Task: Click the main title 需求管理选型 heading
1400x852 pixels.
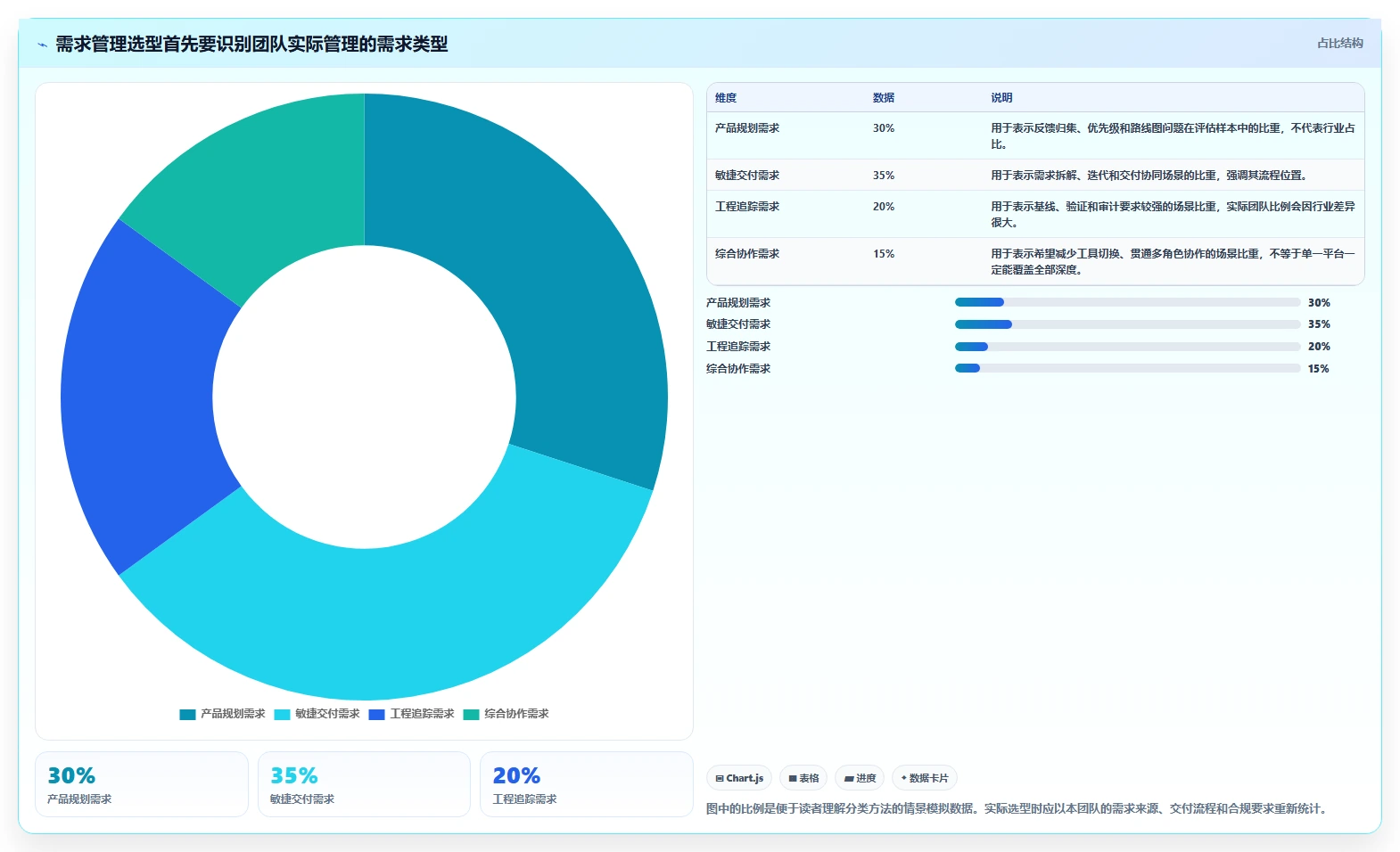Action: click(251, 45)
